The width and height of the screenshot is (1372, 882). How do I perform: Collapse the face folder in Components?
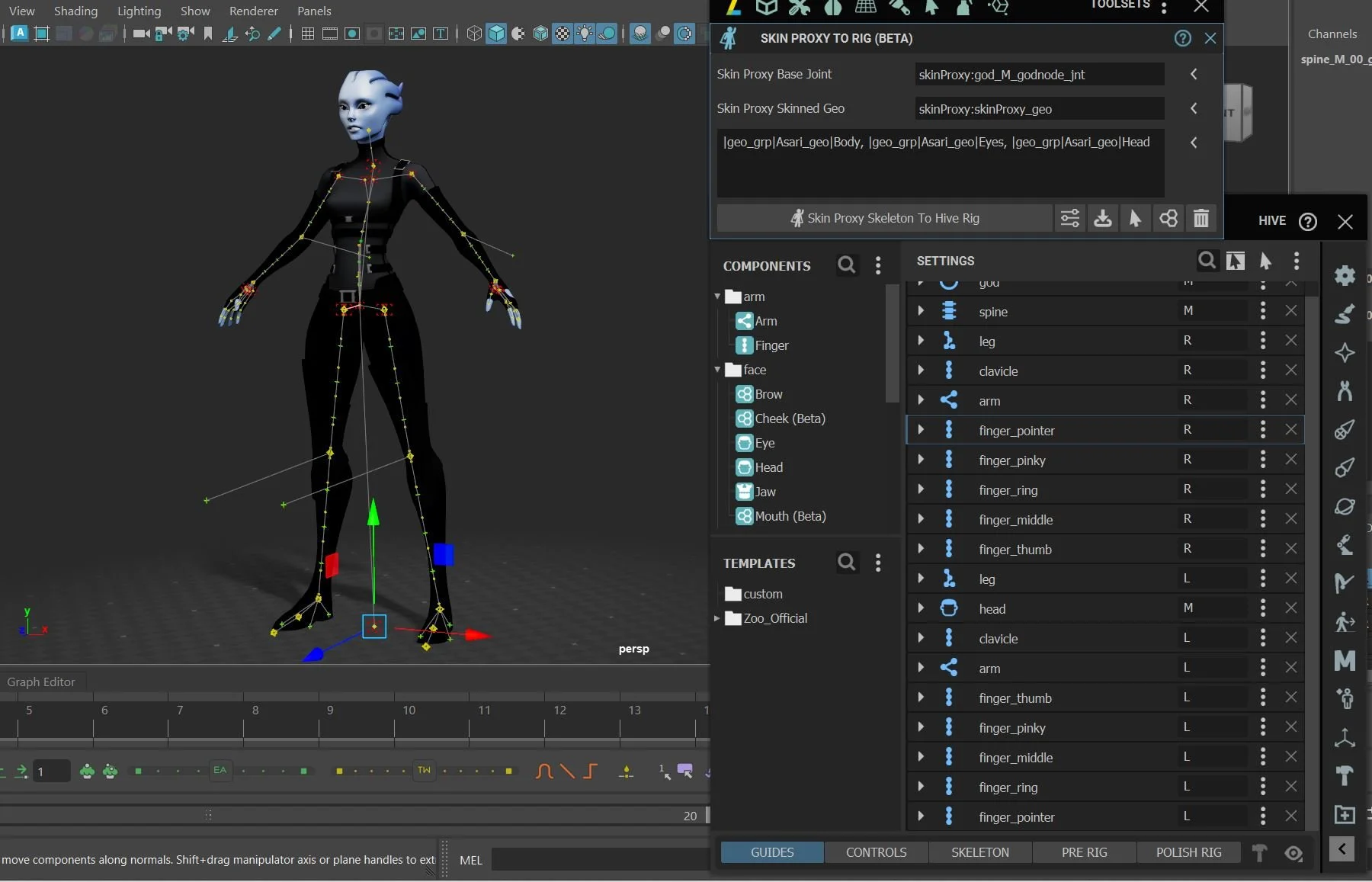(x=717, y=370)
